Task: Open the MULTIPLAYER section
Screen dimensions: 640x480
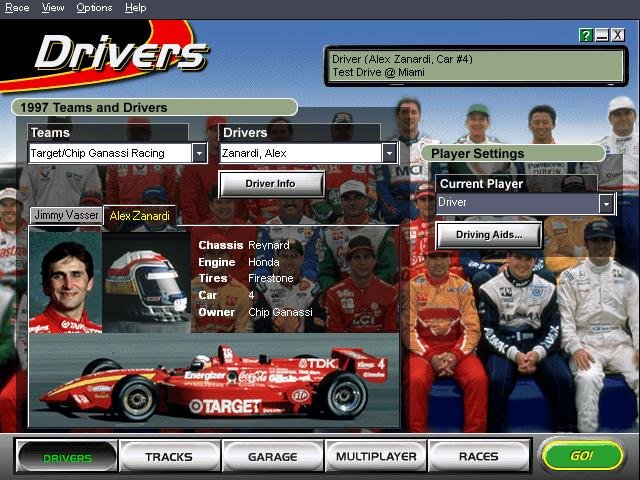Action: [x=376, y=457]
